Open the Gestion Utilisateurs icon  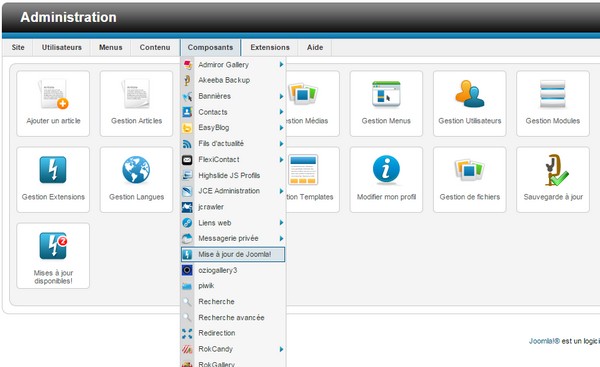point(470,94)
